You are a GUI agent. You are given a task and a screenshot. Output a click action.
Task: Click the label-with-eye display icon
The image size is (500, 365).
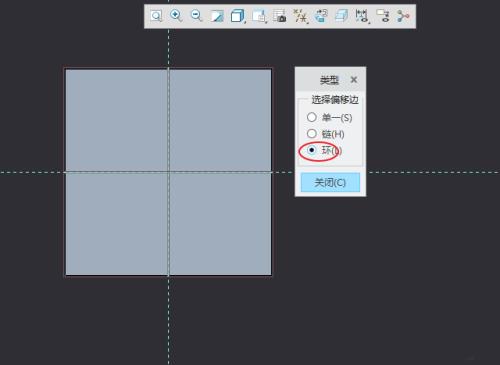(x=383, y=16)
